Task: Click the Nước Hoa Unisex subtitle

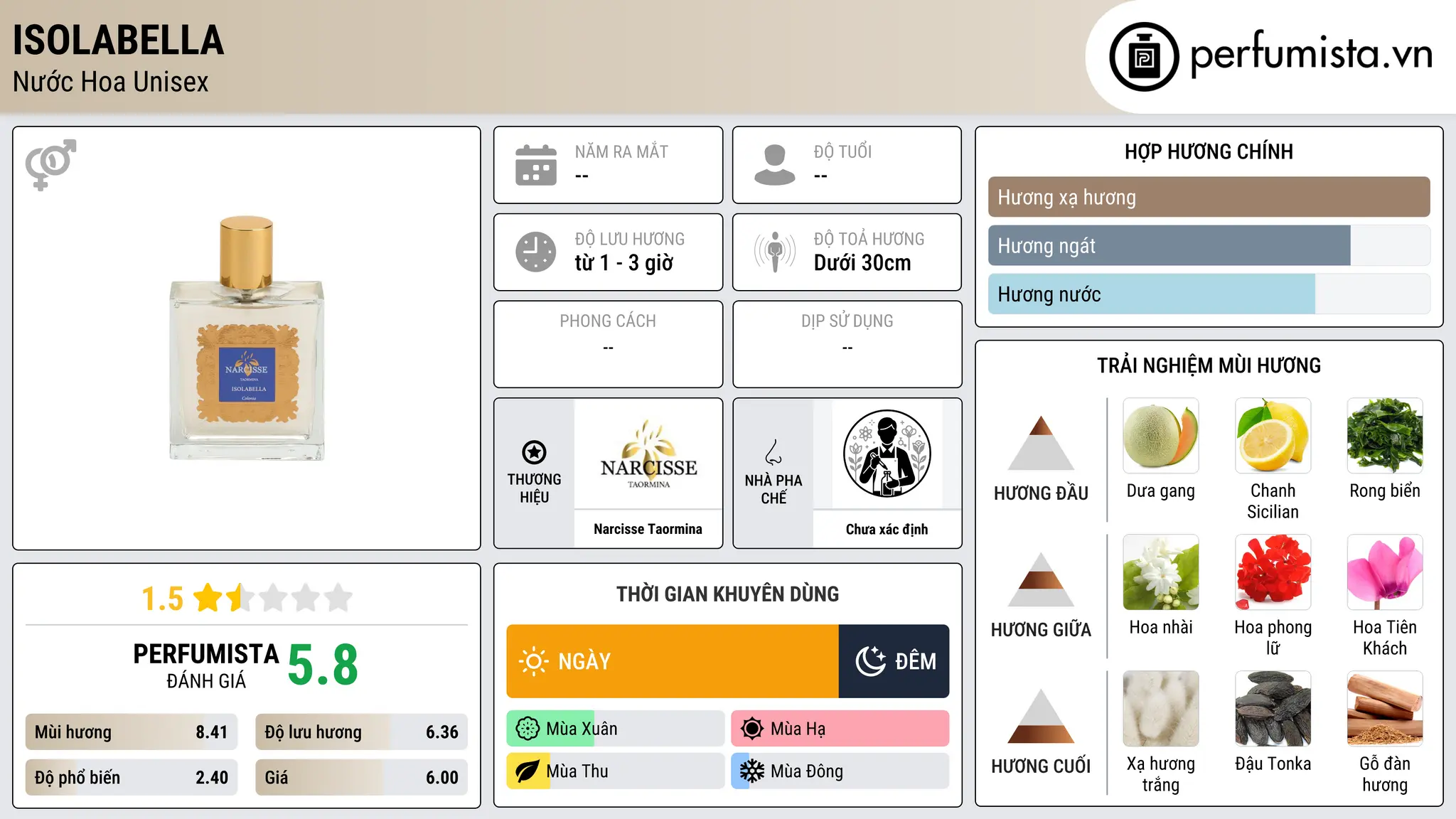Action: coord(110,82)
